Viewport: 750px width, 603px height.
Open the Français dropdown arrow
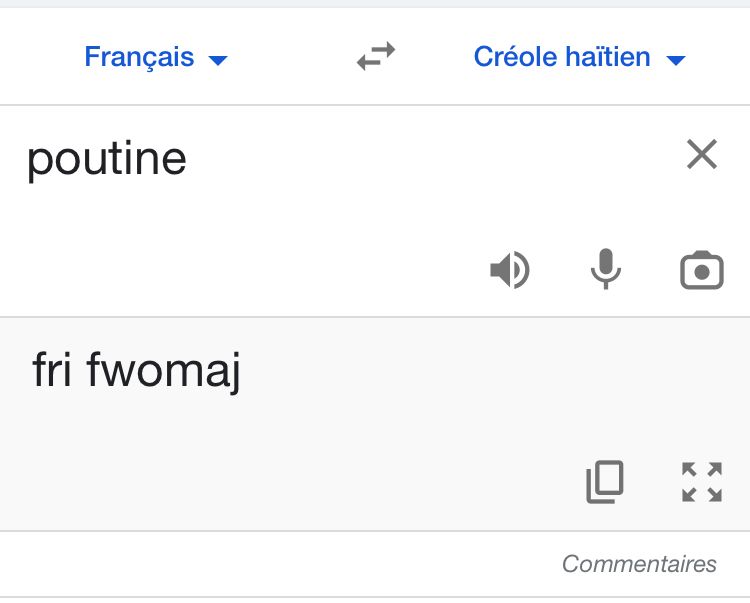[218, 60]
